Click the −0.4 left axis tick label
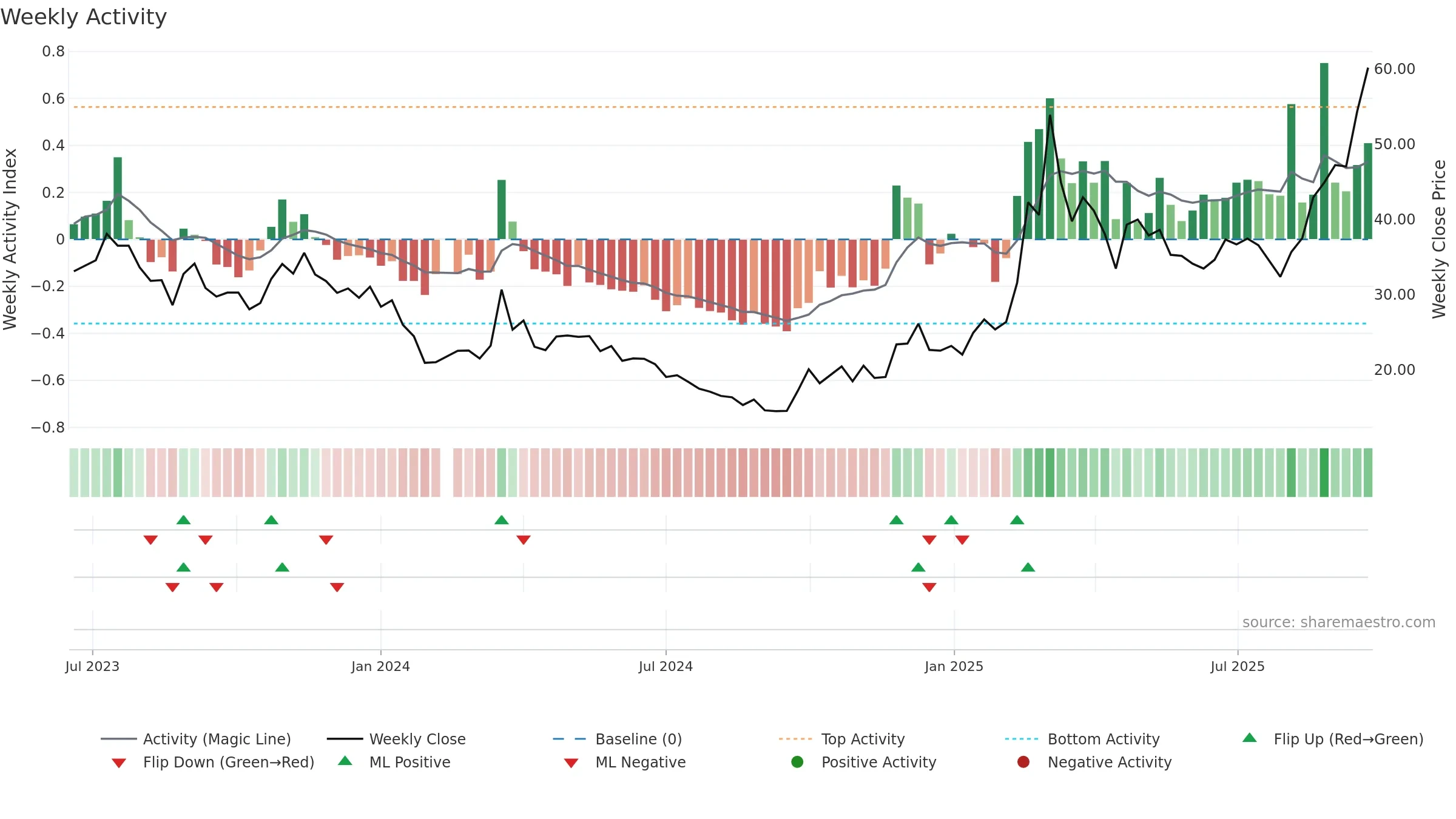1456x819 pixels. 48,333
